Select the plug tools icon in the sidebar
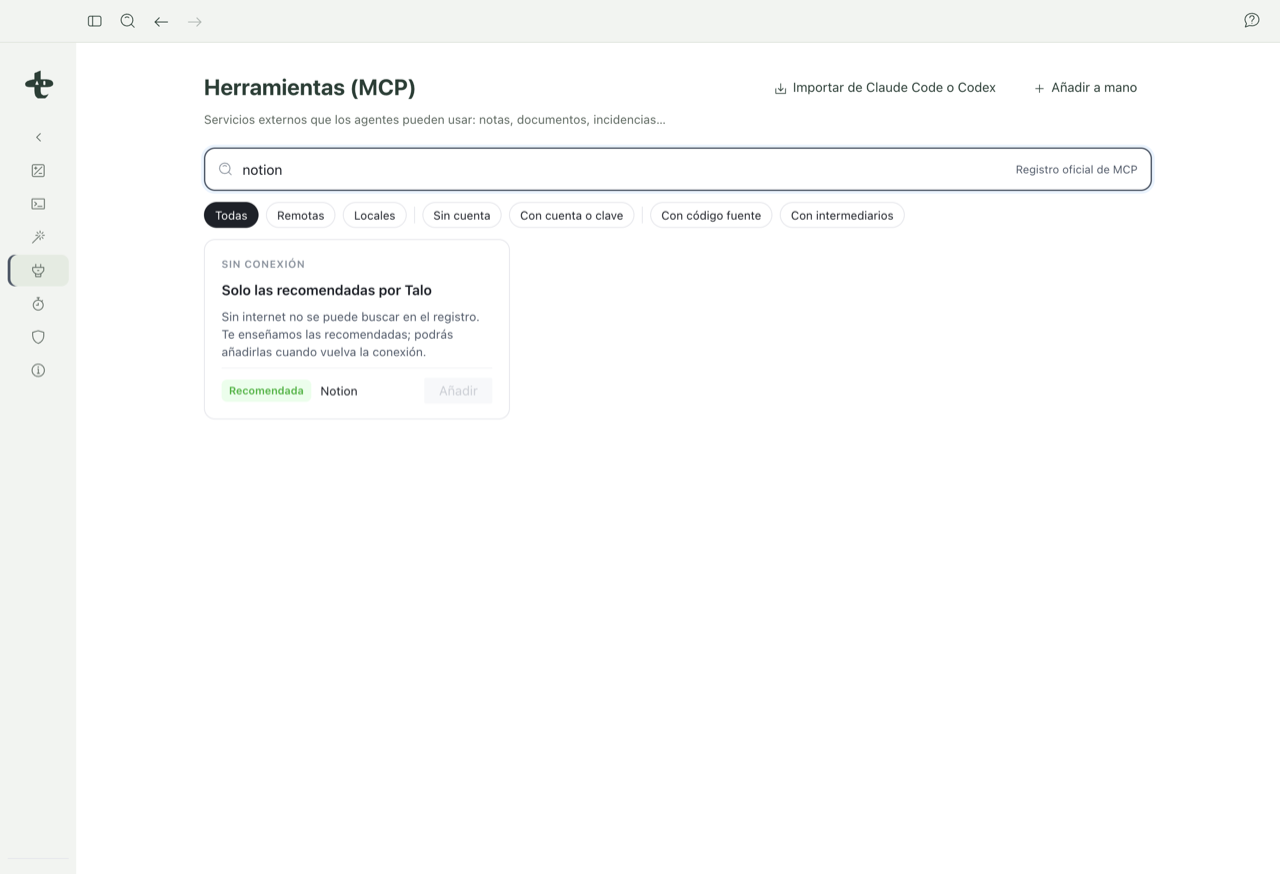The image size is (1280, 874). click(38, 270)
